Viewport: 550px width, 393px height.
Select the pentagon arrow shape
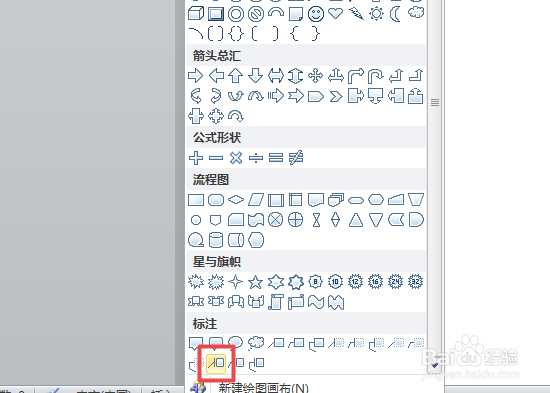316,96
